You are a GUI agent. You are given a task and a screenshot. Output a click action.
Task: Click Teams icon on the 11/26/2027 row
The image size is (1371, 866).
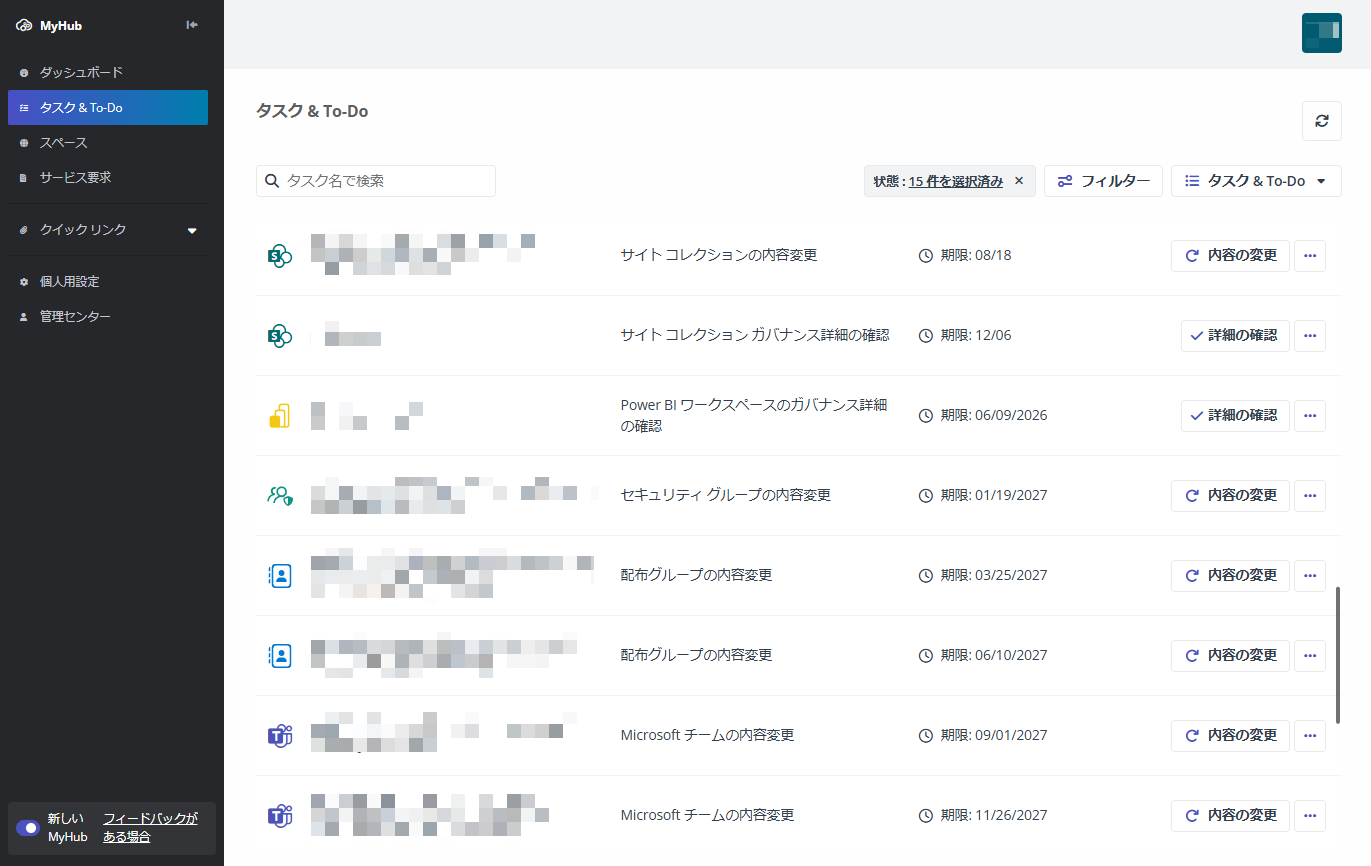[279, 816]
